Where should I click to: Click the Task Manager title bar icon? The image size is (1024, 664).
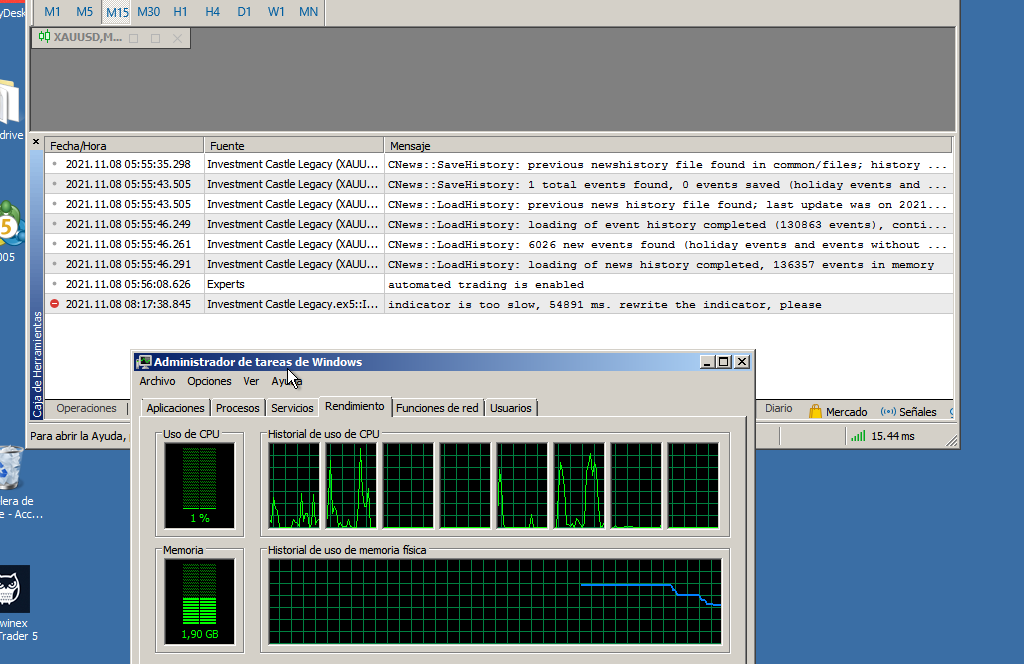(x=144, y=362)
